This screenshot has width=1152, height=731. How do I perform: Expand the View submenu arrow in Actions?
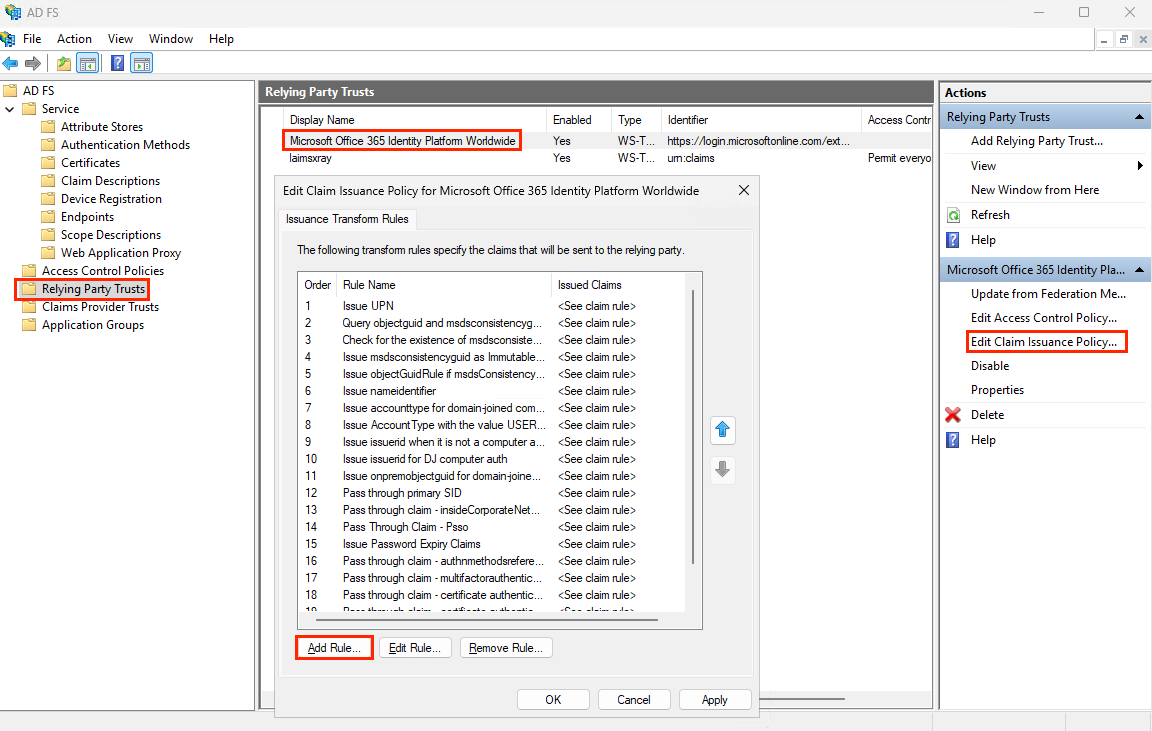[x=1140, y=166]
